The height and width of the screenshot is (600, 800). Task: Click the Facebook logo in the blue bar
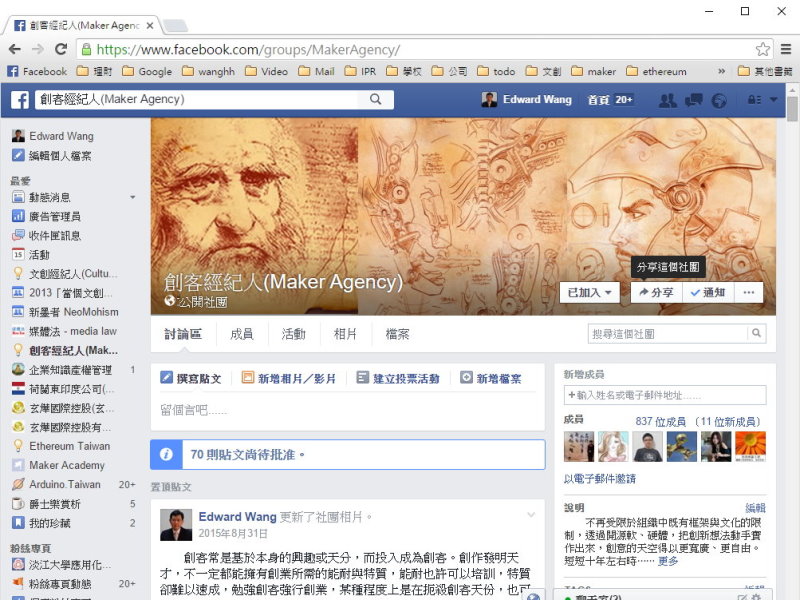click(x=19, y=99)
